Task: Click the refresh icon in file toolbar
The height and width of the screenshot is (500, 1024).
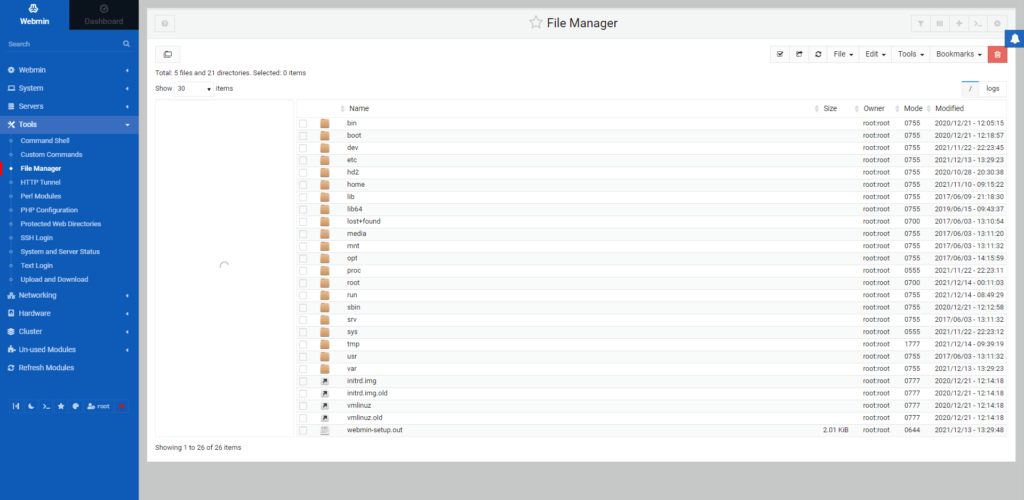Action: pos(818,55)
